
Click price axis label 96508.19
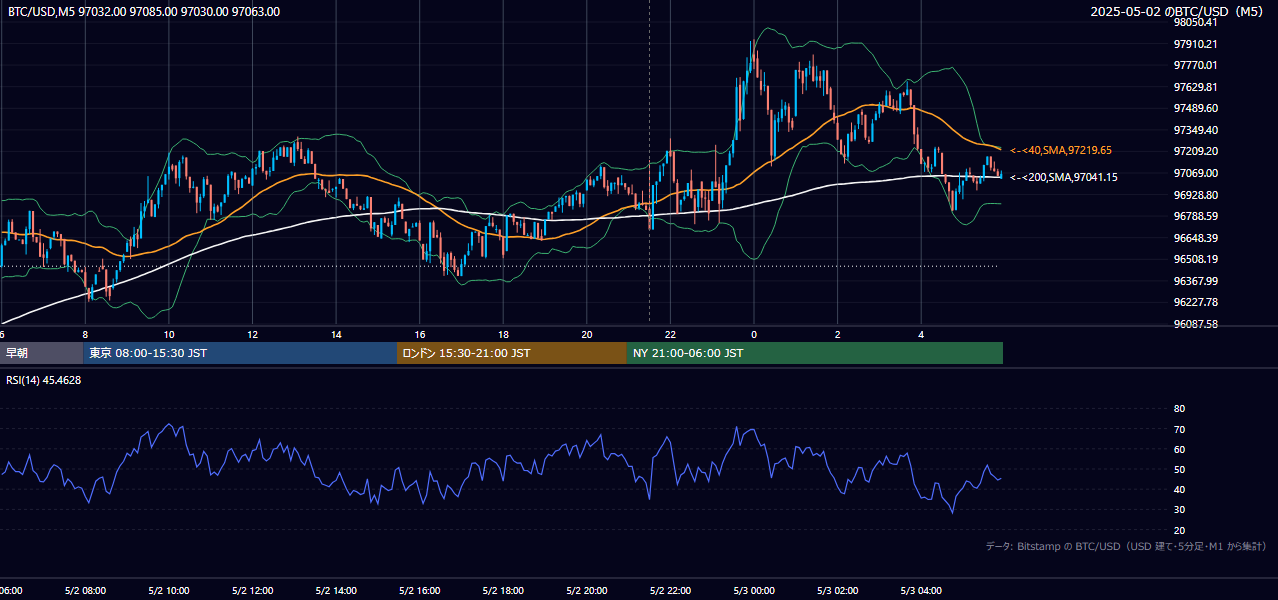click(1196, 259)
